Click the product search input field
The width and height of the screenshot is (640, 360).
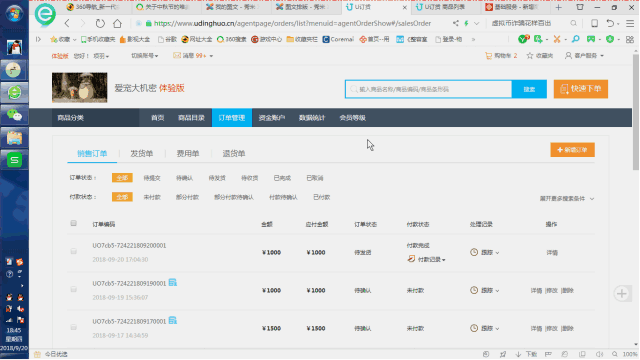[428, 89]
